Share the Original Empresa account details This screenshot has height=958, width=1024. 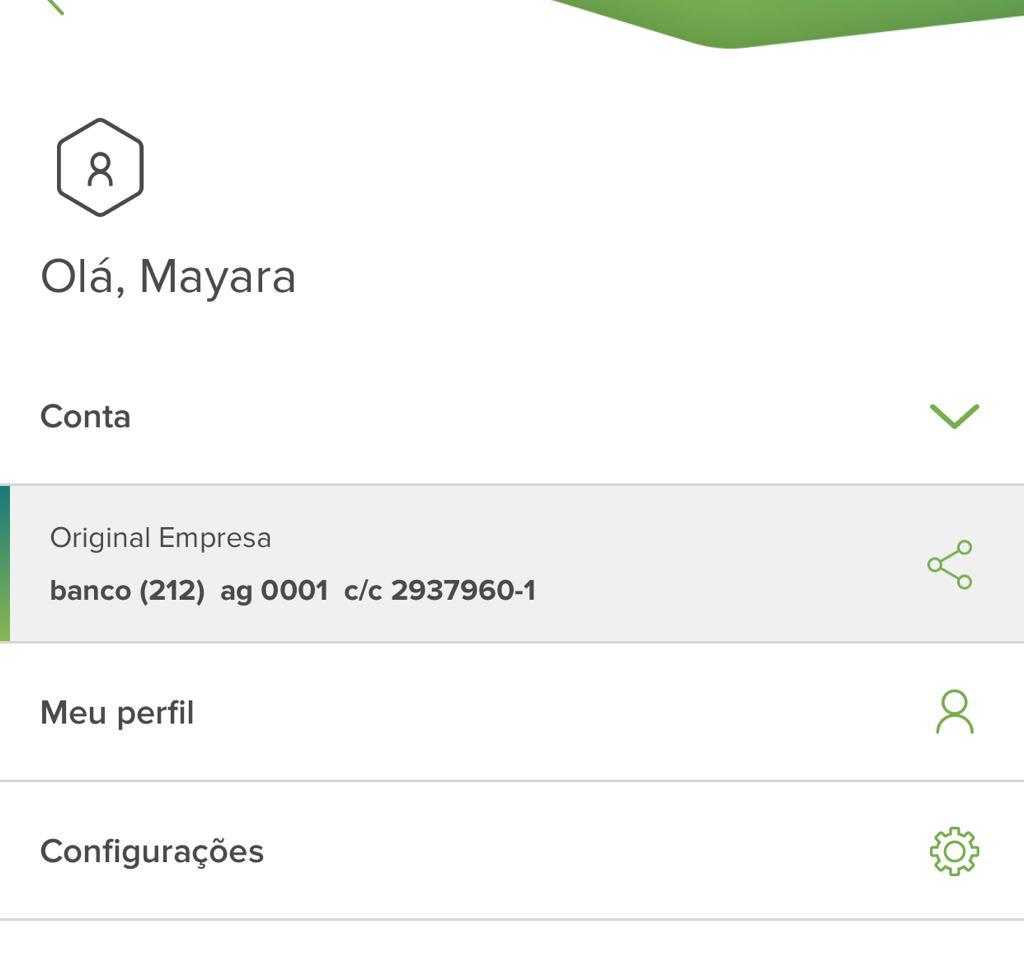coord(950,565)
